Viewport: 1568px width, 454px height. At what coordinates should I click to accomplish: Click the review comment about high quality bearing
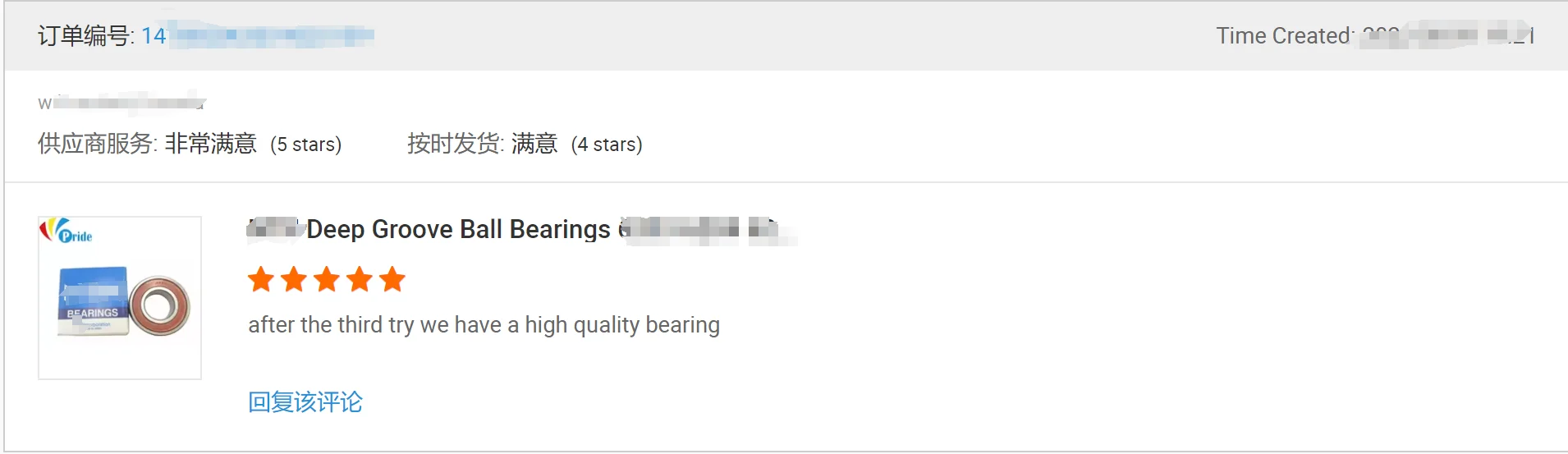point(484,325)
